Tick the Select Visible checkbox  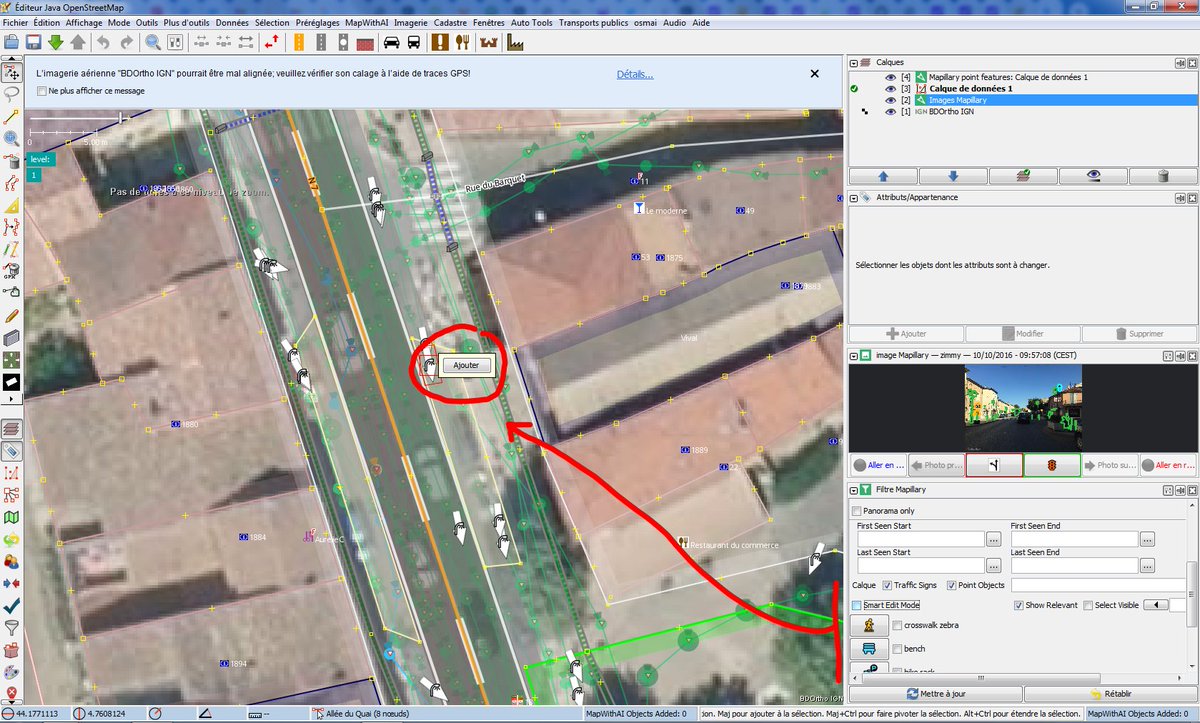1088,605
